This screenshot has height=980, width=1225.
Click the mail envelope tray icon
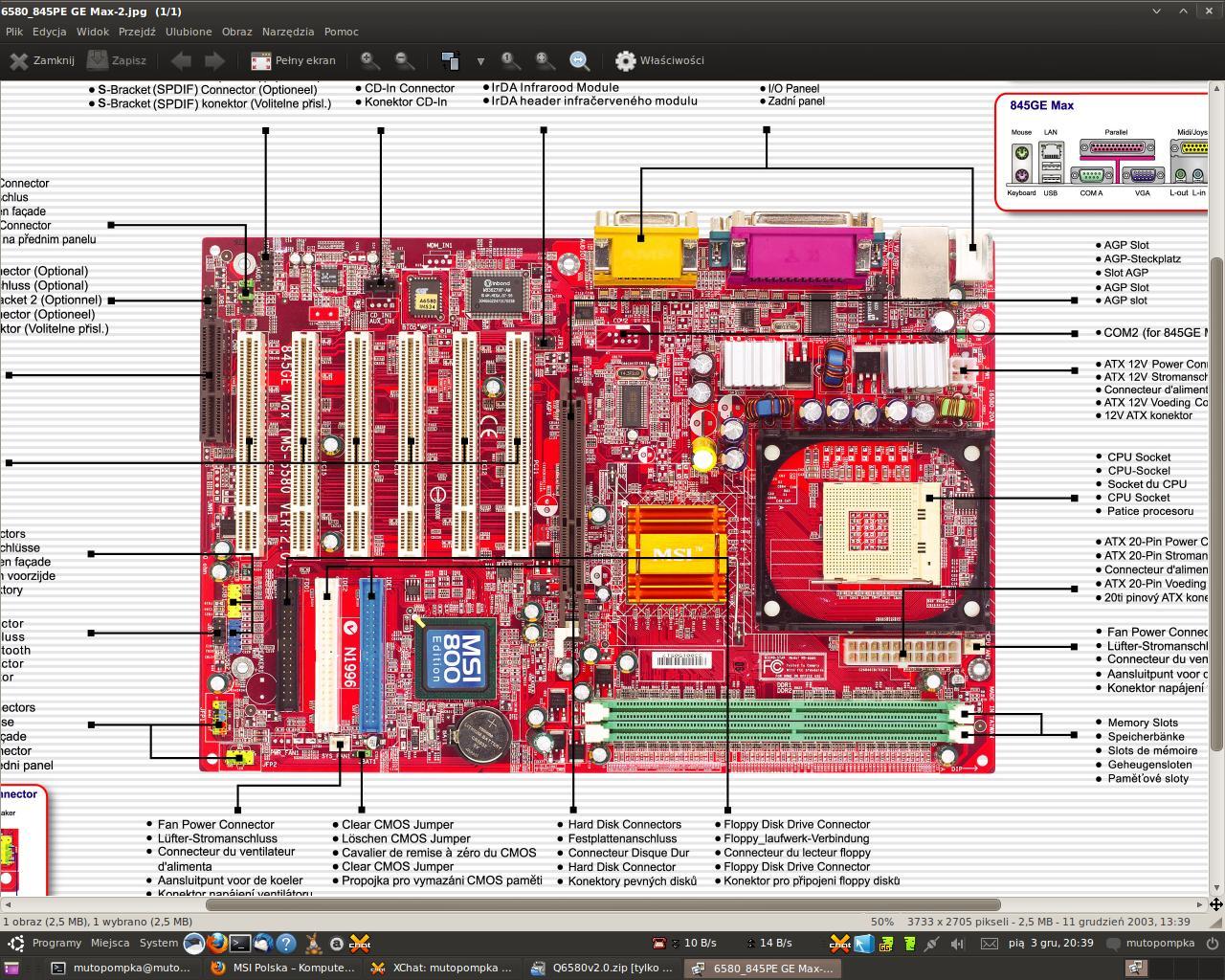tap(990, 944)
